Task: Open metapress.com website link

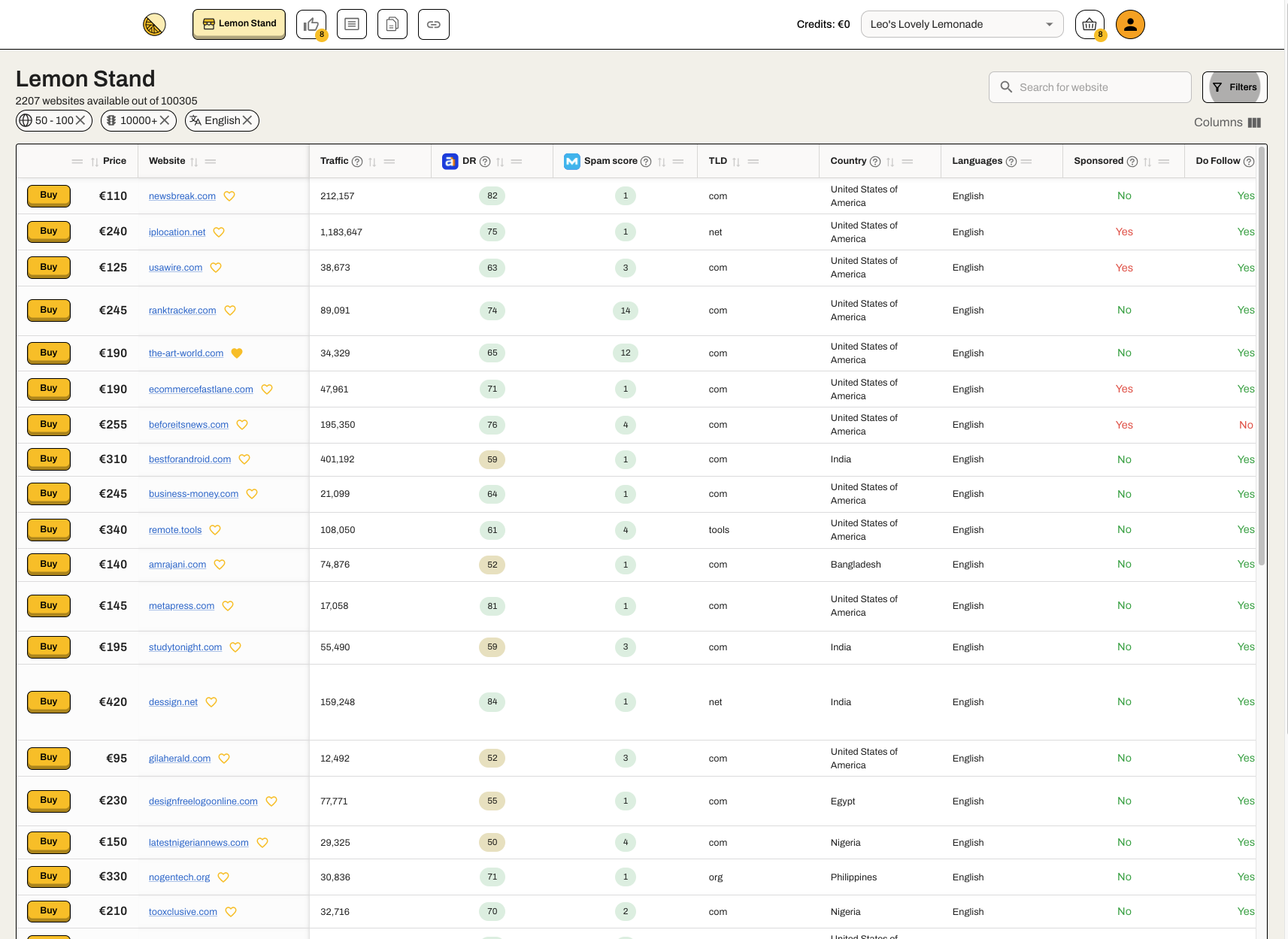Action: [181, 606]
